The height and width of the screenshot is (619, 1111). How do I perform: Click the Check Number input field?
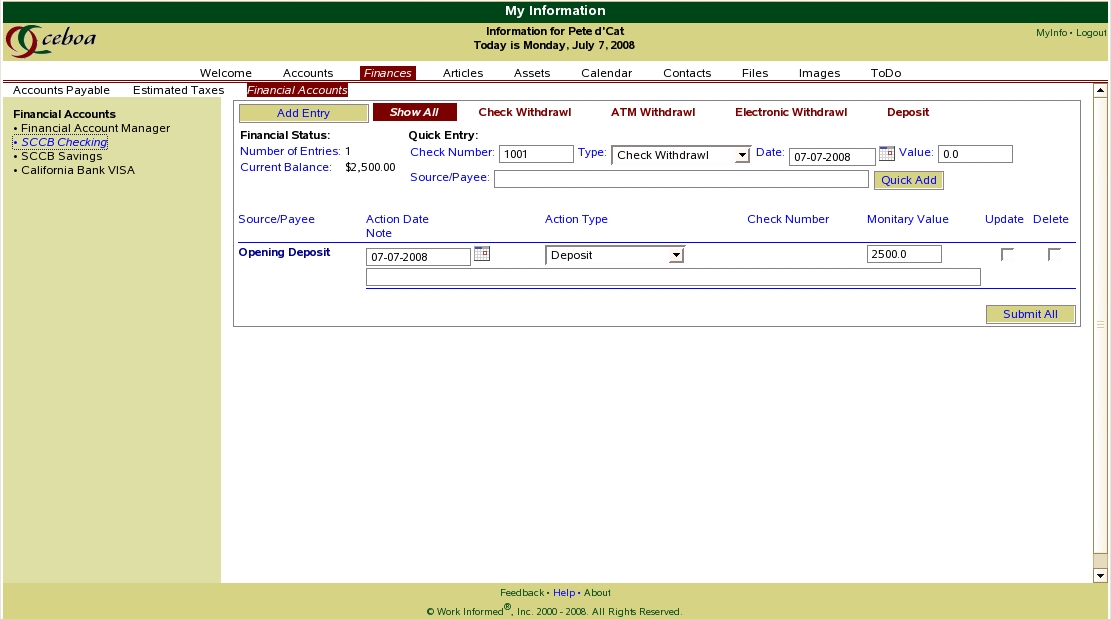536,154
